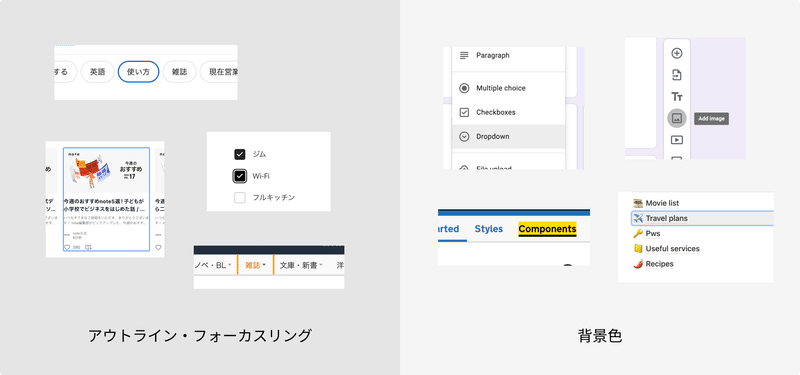Open the orange 雑誌 dropdown in the nav bar
Screen dimensions: 800x375
(256, 265)
